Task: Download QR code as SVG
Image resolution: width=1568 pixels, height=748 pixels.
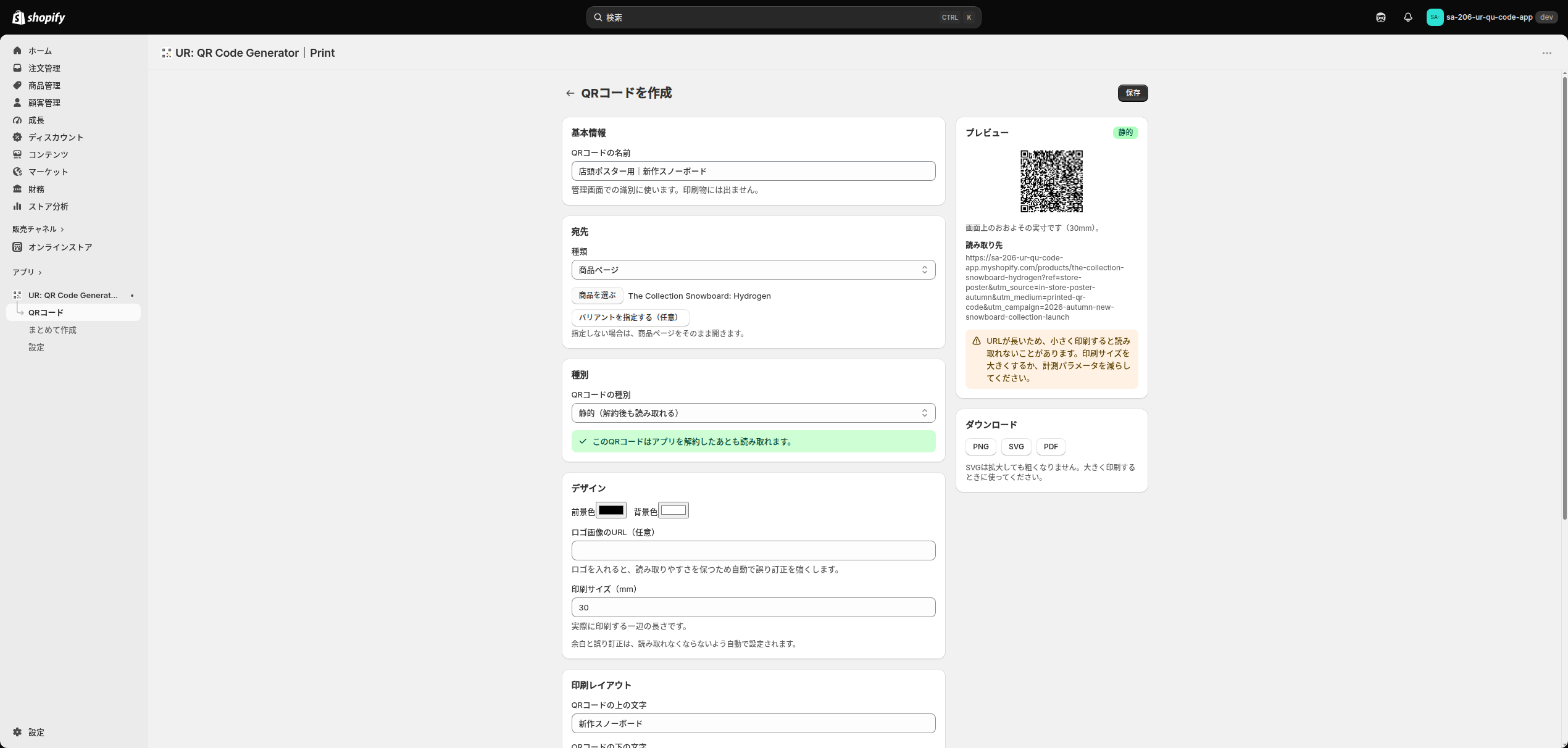Action: (1016, 447)
